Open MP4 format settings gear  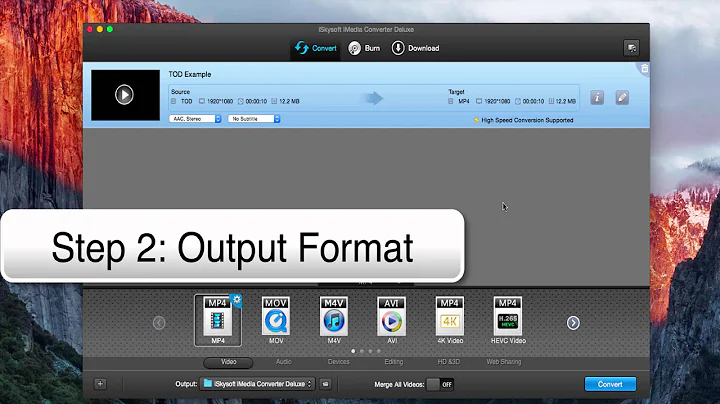[237, 300]
